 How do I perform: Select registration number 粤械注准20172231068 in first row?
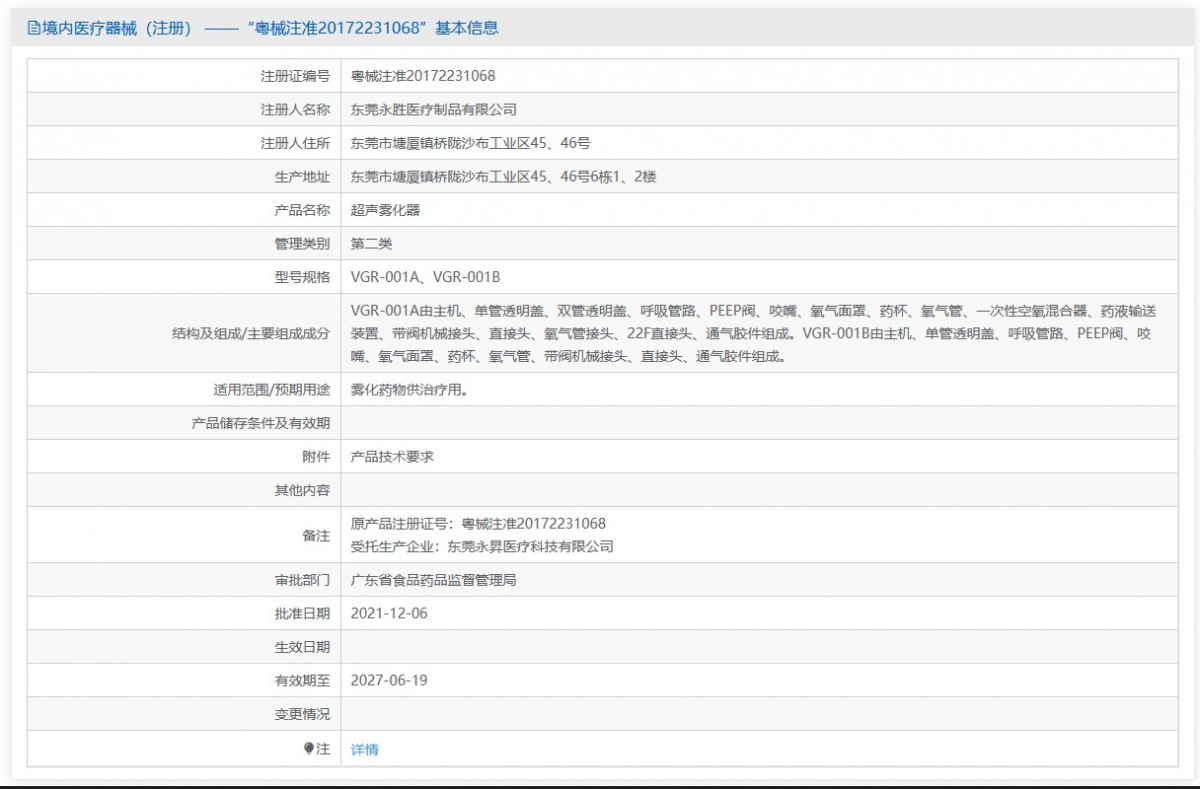tap(423, 76)
